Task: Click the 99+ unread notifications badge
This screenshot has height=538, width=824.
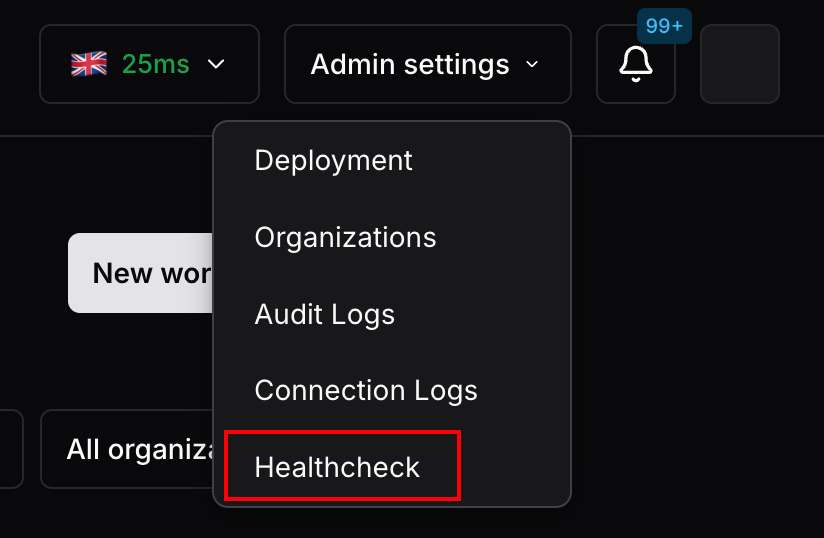Action: pyautogui.click(x=664, y=26)
